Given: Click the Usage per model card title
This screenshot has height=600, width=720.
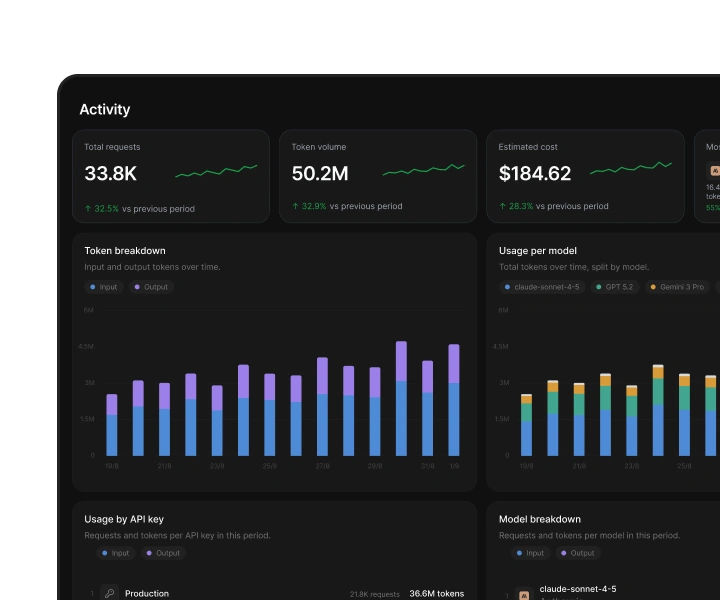Looking at the screenshot, I should pos(538,251).
